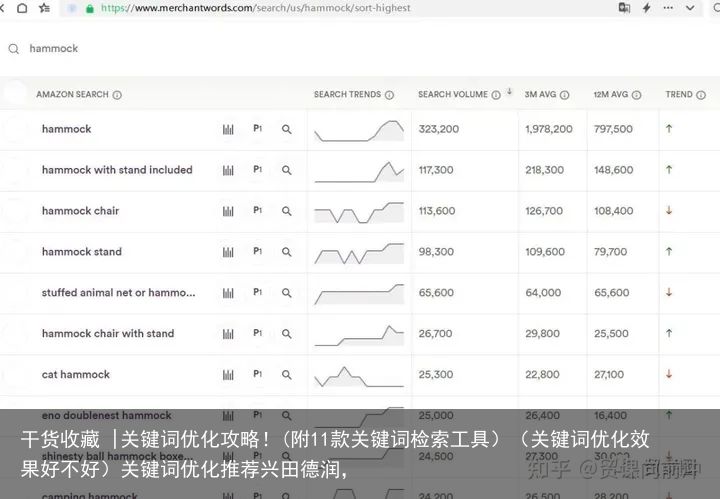
Task: Open bar chart icon for hammock row
Action: pos(228,129)
